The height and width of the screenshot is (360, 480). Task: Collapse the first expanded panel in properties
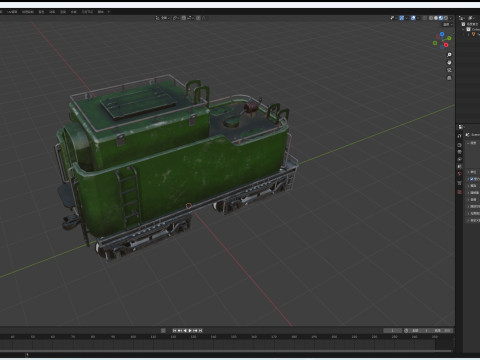point(468,143)
